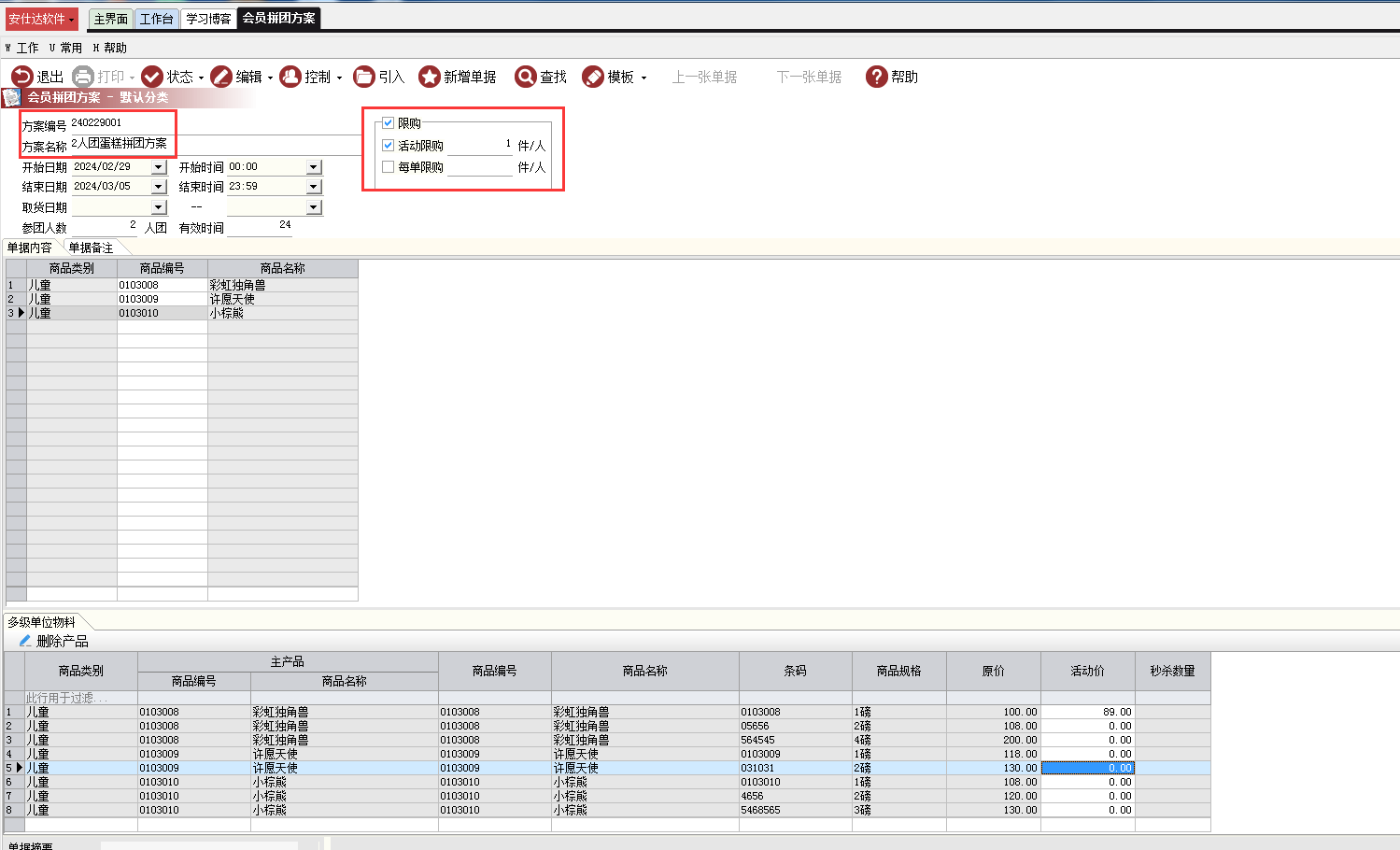
Task: Click the barcode cell 5468565
Action: pos(796,810)
